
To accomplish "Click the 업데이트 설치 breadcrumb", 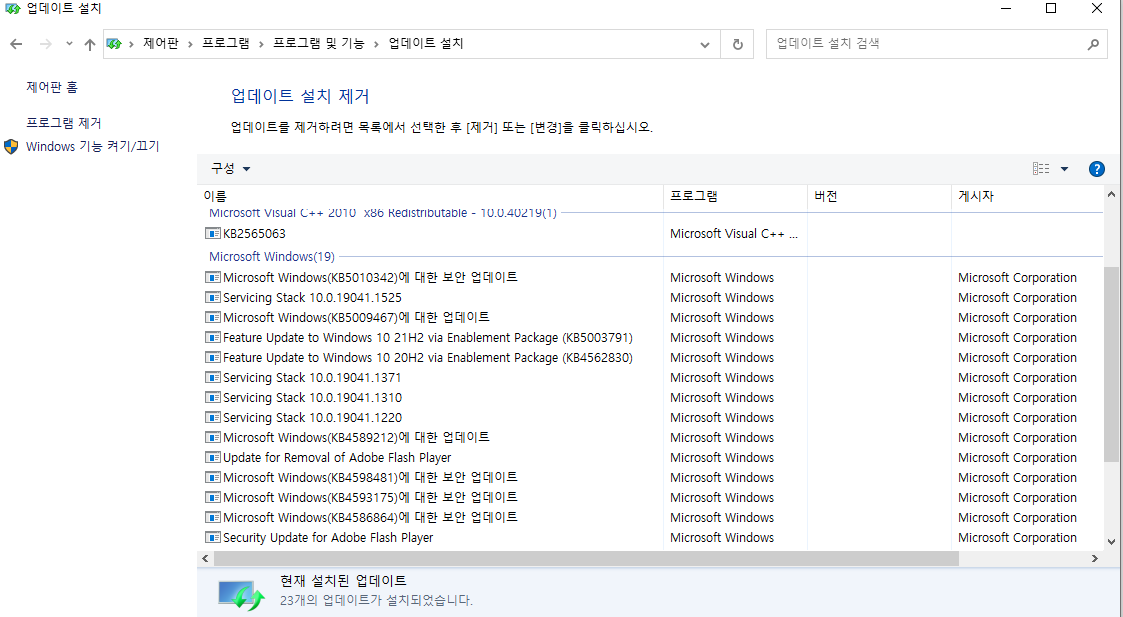I will click(426, 44).
